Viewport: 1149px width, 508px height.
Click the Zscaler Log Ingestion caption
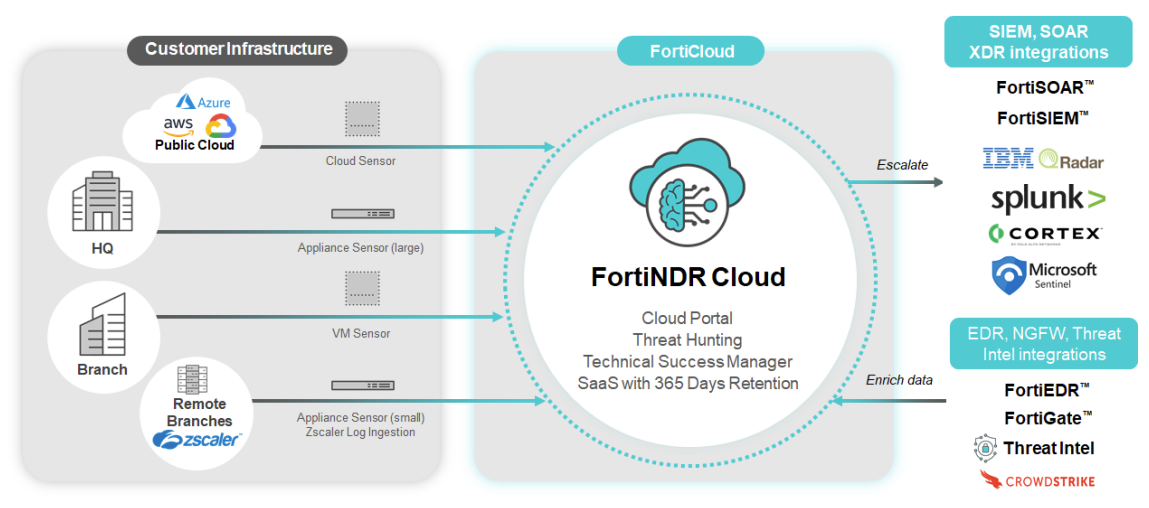tap(361, 432)
